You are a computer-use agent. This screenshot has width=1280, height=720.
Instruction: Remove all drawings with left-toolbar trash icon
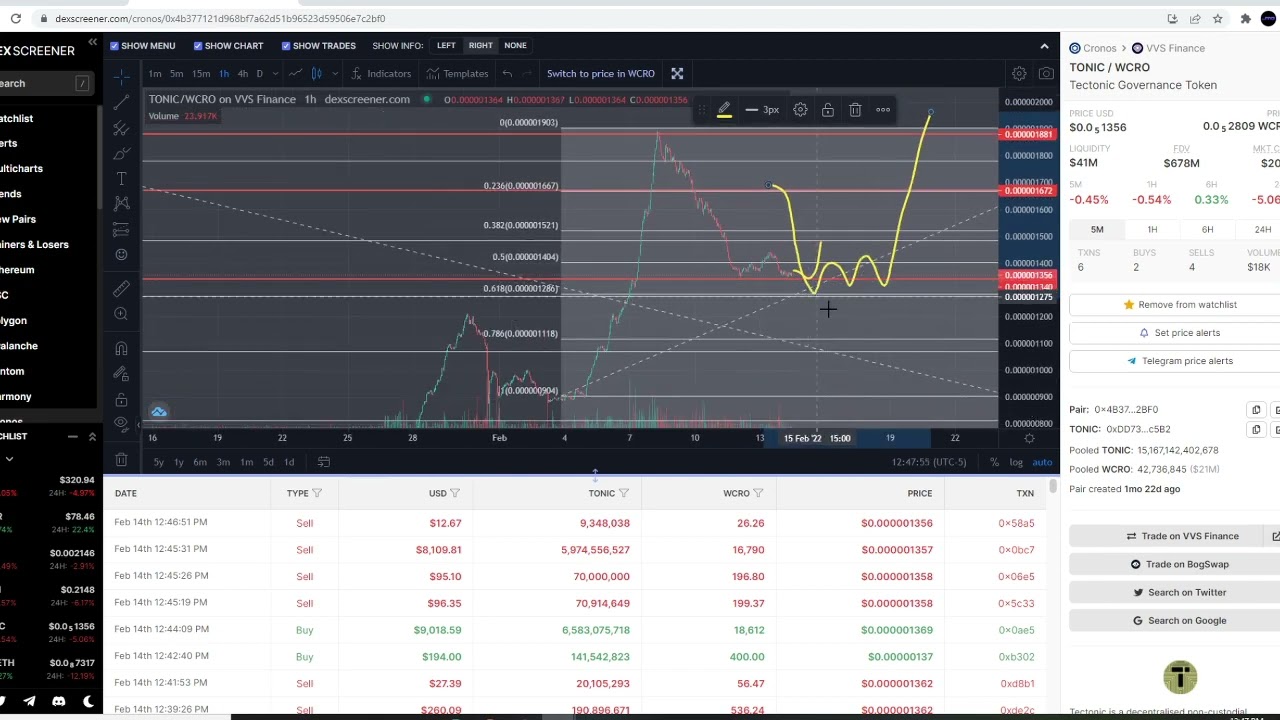(x=121, y=459)
